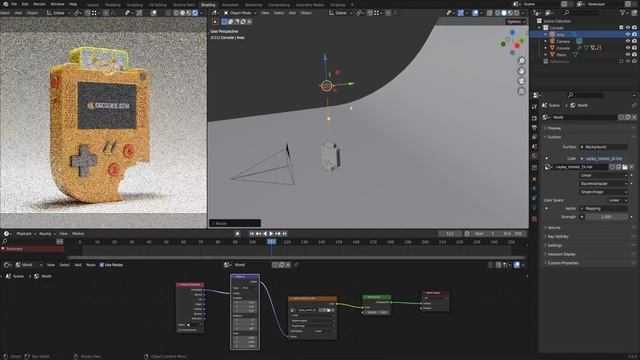Switch to the Animation workspace tab
Screen dimensions: 640x360
[x=230, y=5]
